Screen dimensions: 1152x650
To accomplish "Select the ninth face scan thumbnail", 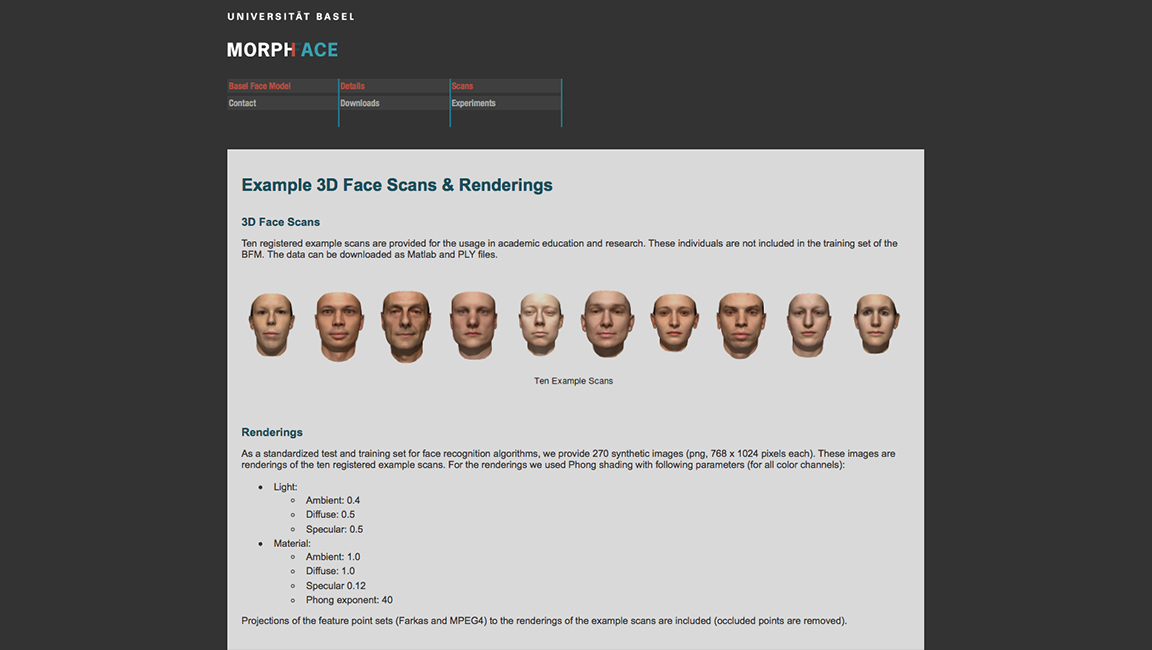I will coord(809,325).
